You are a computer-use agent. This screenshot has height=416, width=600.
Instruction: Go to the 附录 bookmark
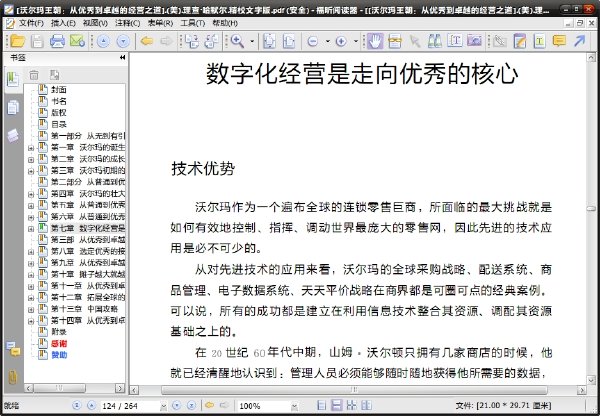click(x=59, y=332)
